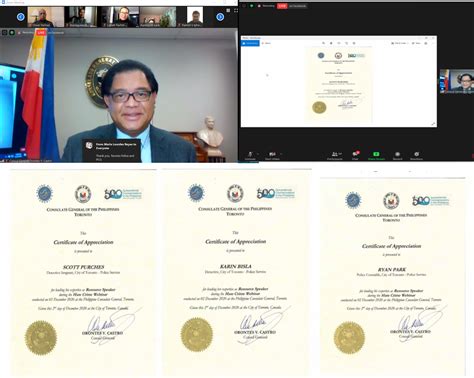This screenshot has width=474, height=378.
Task: Click the red LIVE badge in right Zoom window
Action: point(282,6)
